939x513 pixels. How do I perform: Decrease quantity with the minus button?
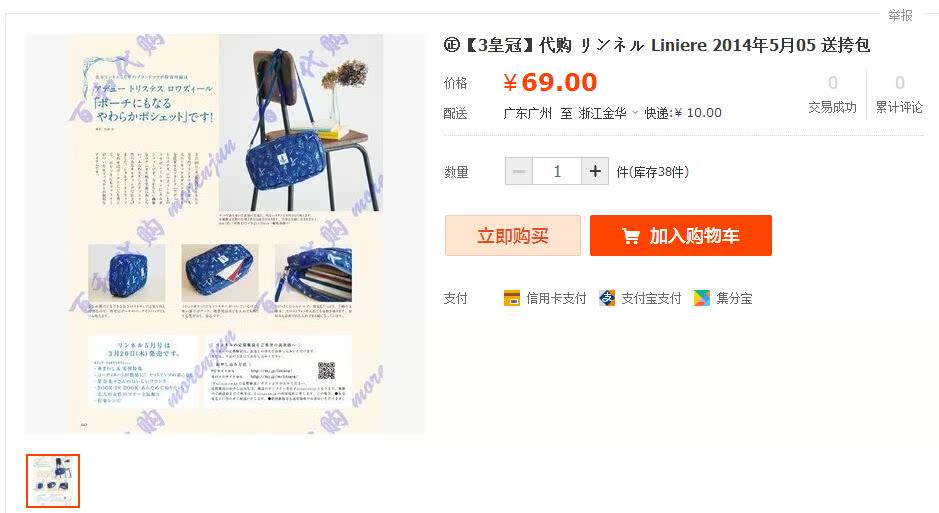519,172
